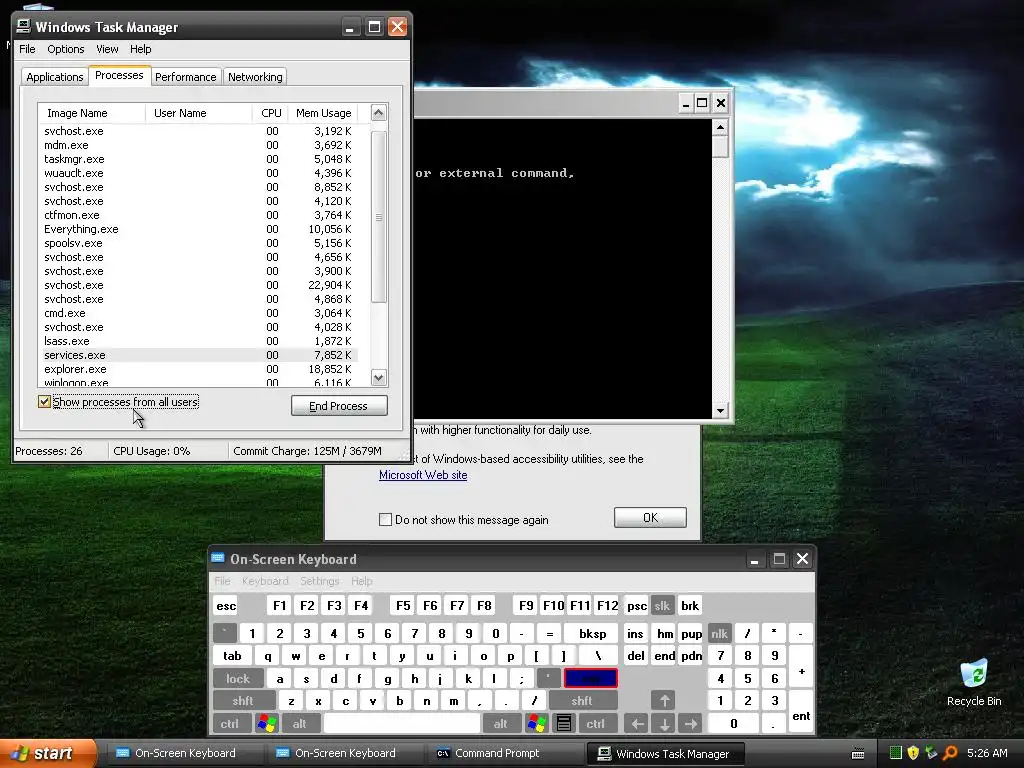Toggle the lock key on On-Screen Keyboard
The height and width of the screenshot is (768, 1024).
point(238,679)
